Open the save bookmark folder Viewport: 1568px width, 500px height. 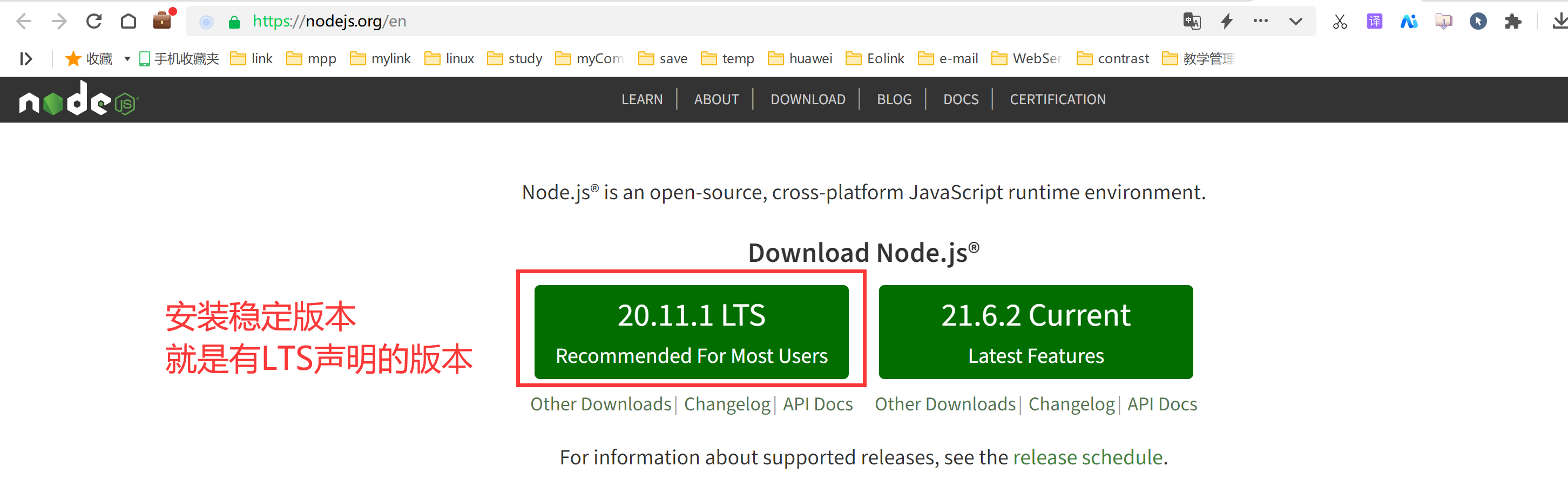pos(663,58)
